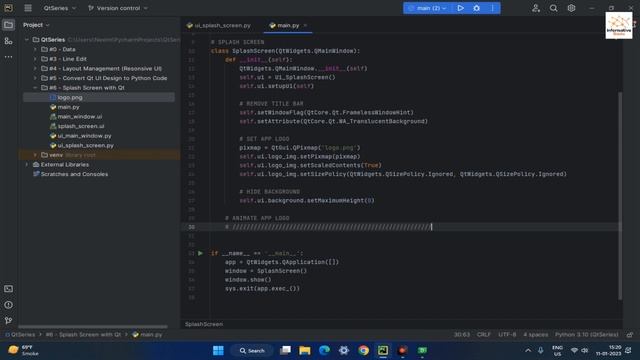Open Google Chrome from taskbar
640x360 pixels.
pos(363,351)
